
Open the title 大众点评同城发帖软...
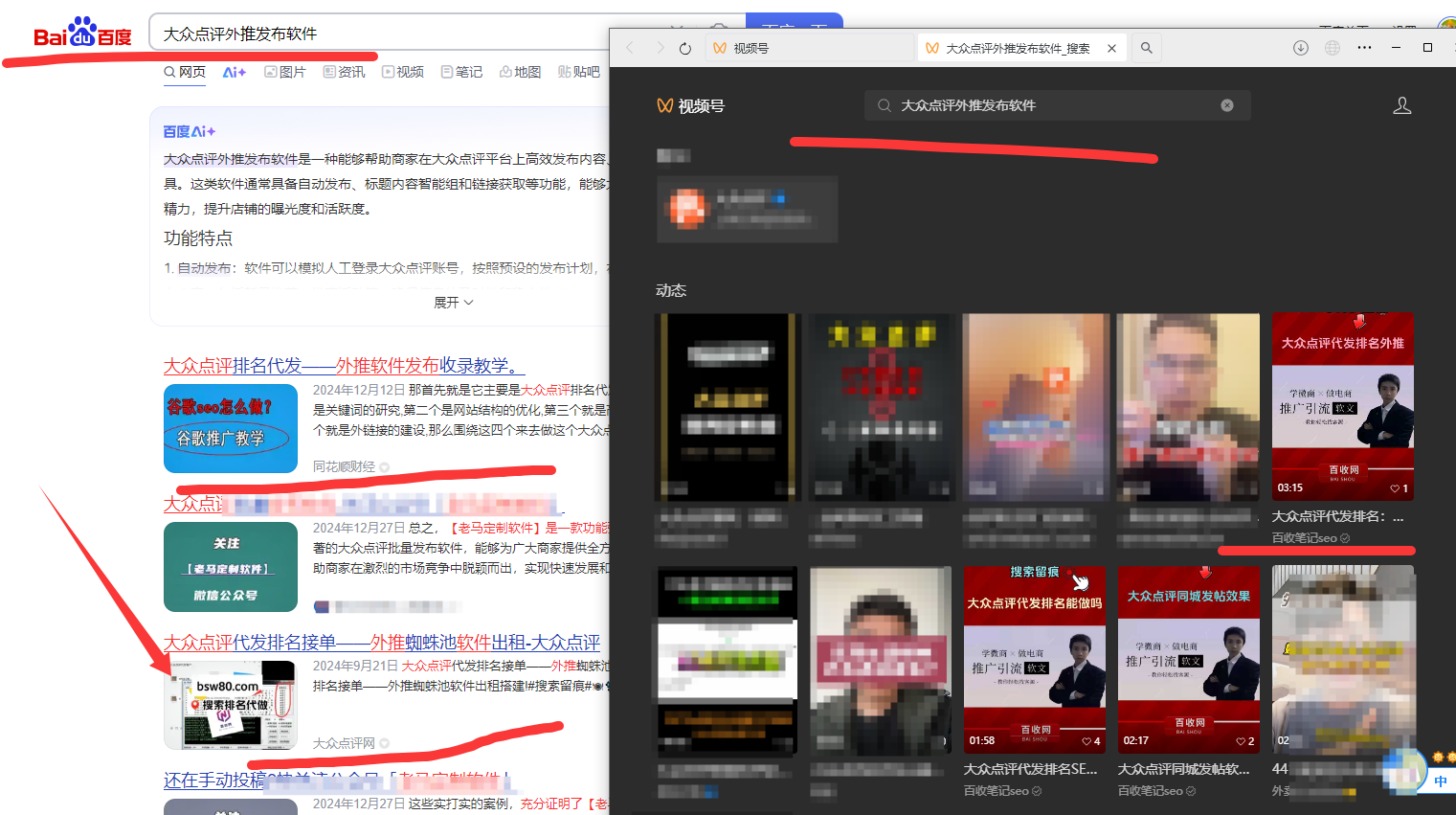coord(1184,770)
